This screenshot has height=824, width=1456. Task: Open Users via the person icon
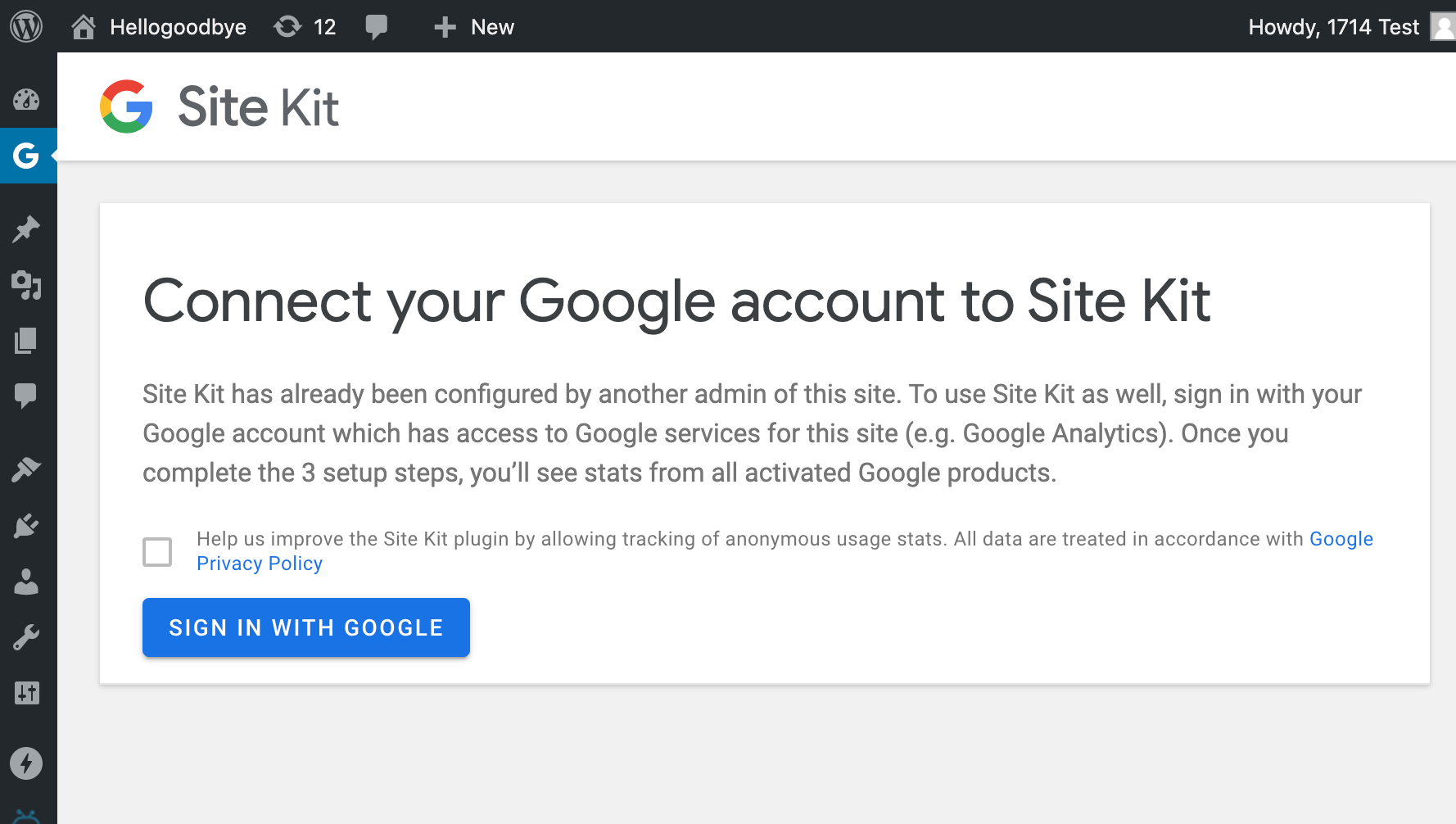pyautogui.click(x=26, y=582)
